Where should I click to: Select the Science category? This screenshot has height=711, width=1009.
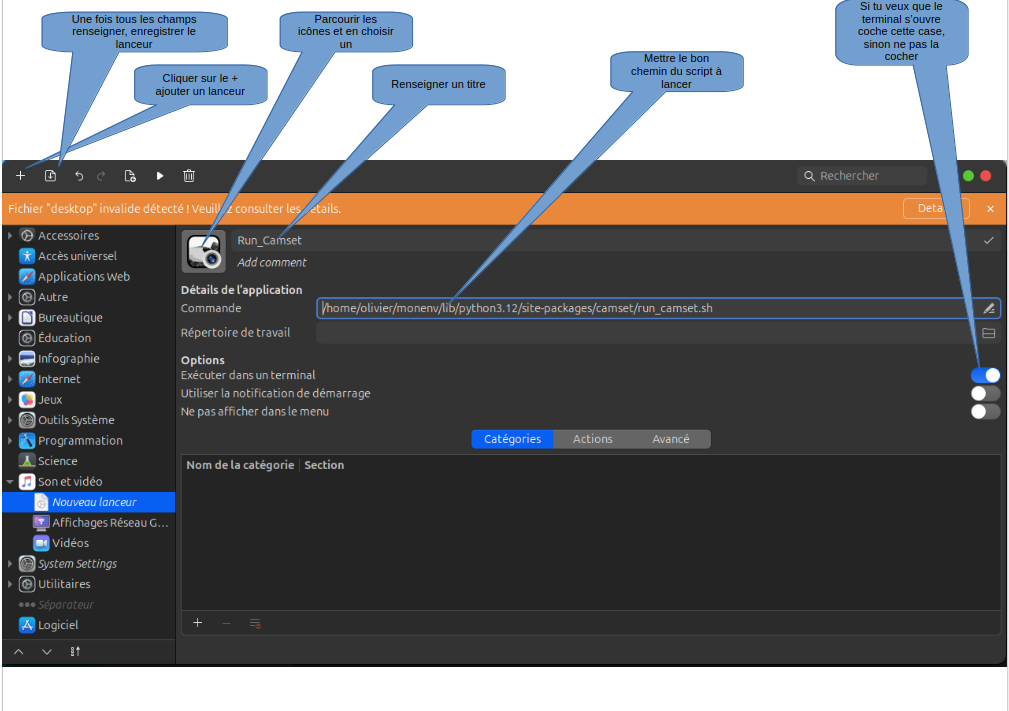89,461
